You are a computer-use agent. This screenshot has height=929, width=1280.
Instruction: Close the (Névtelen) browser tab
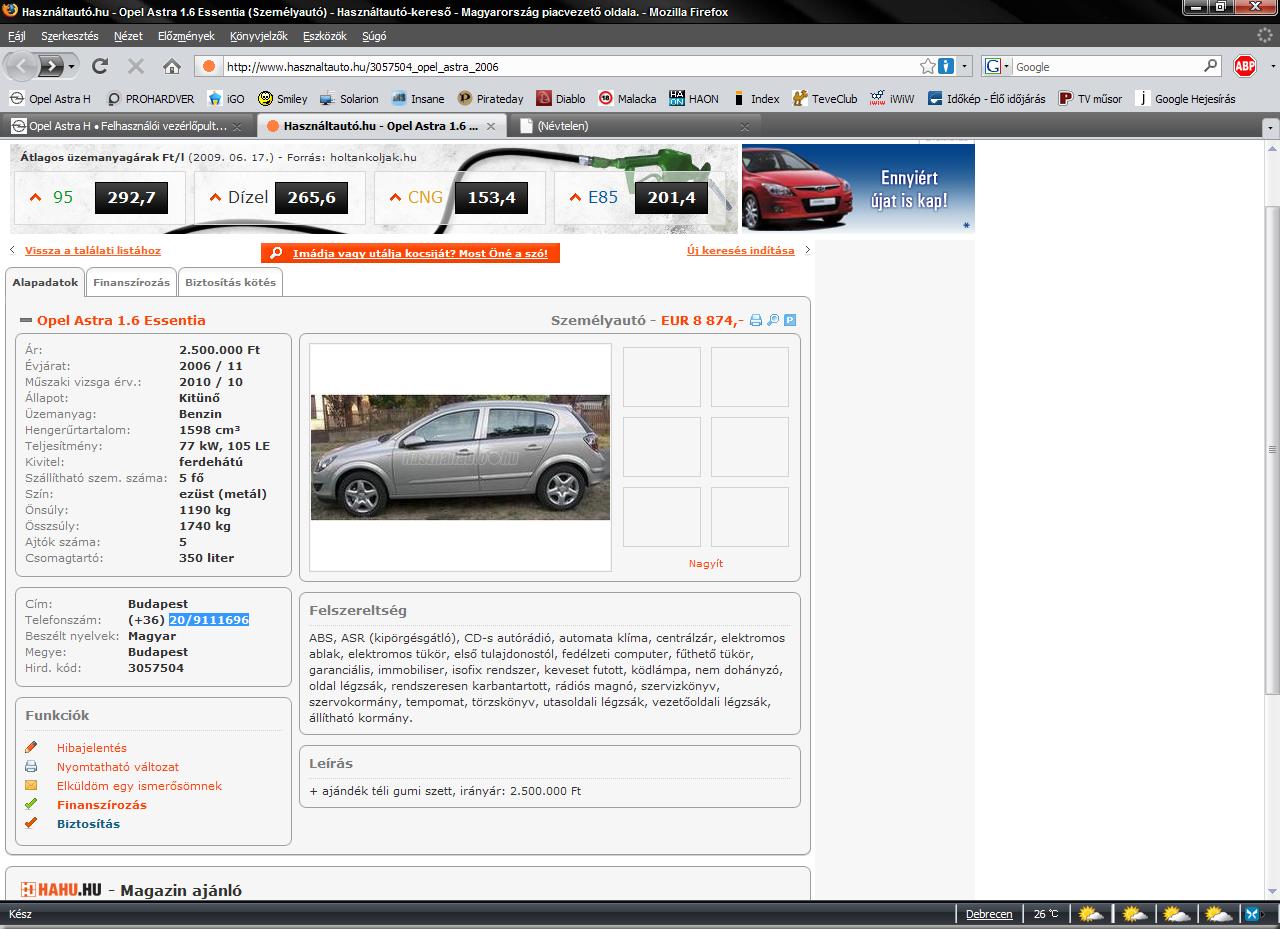744,127
